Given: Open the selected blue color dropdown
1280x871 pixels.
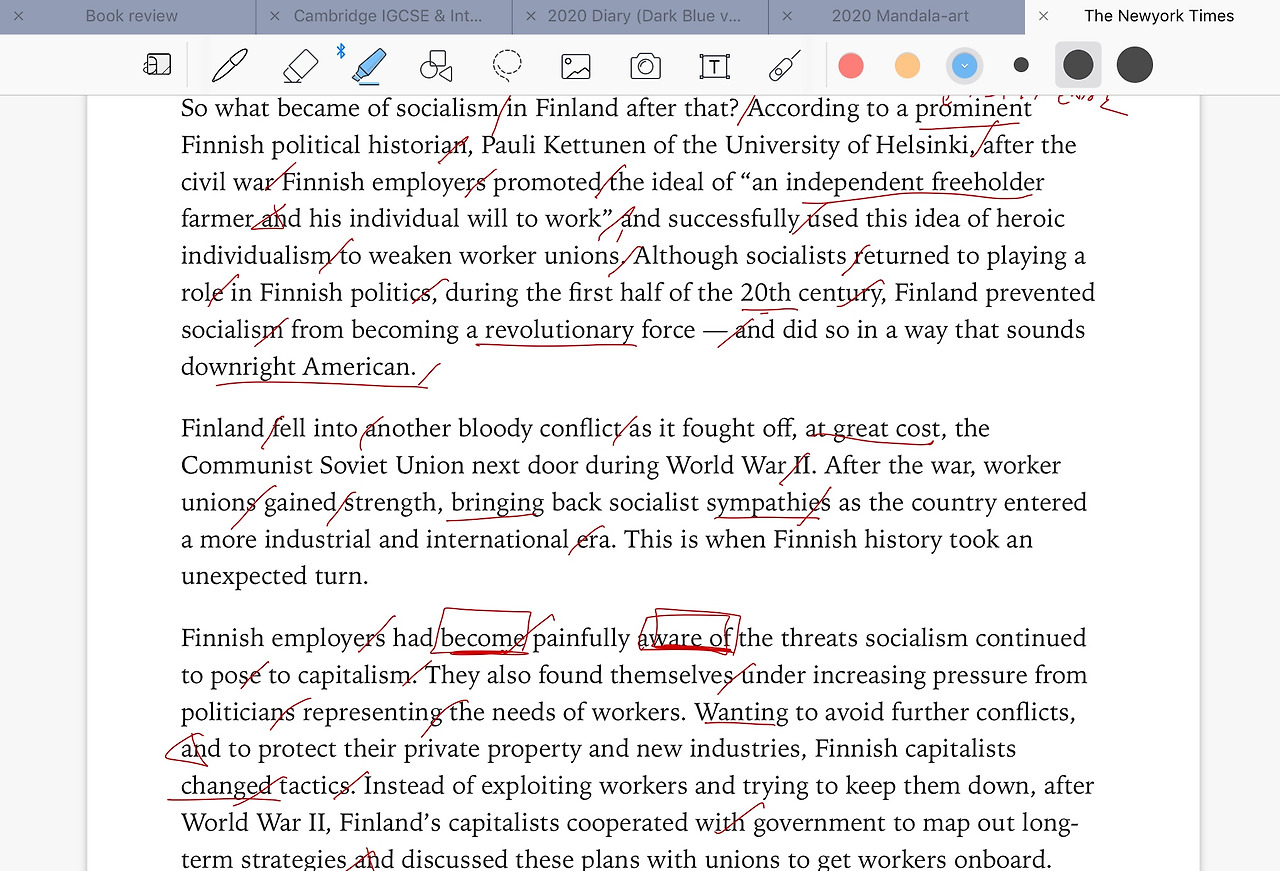Looking at the screenshot, I should [964, 66].
